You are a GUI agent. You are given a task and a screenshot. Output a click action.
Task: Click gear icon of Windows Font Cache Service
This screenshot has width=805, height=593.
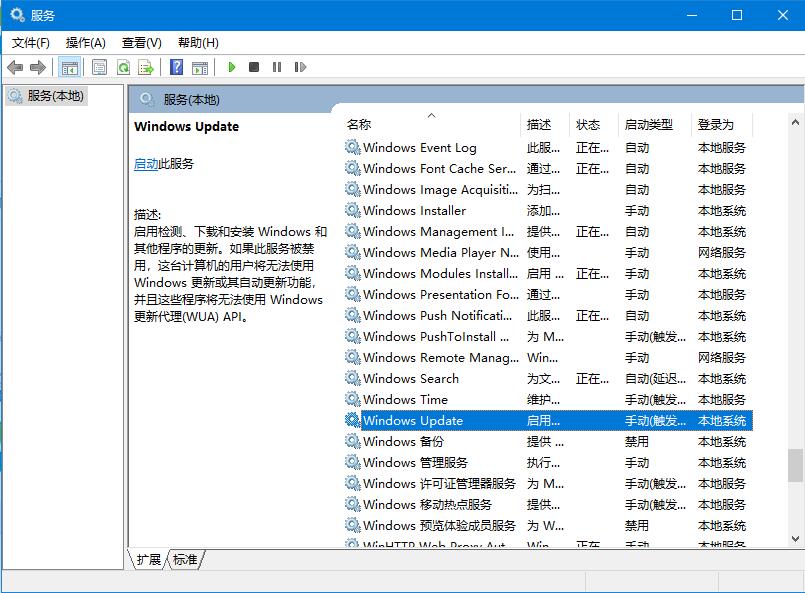pyautogui.click(x=352, y=168)
